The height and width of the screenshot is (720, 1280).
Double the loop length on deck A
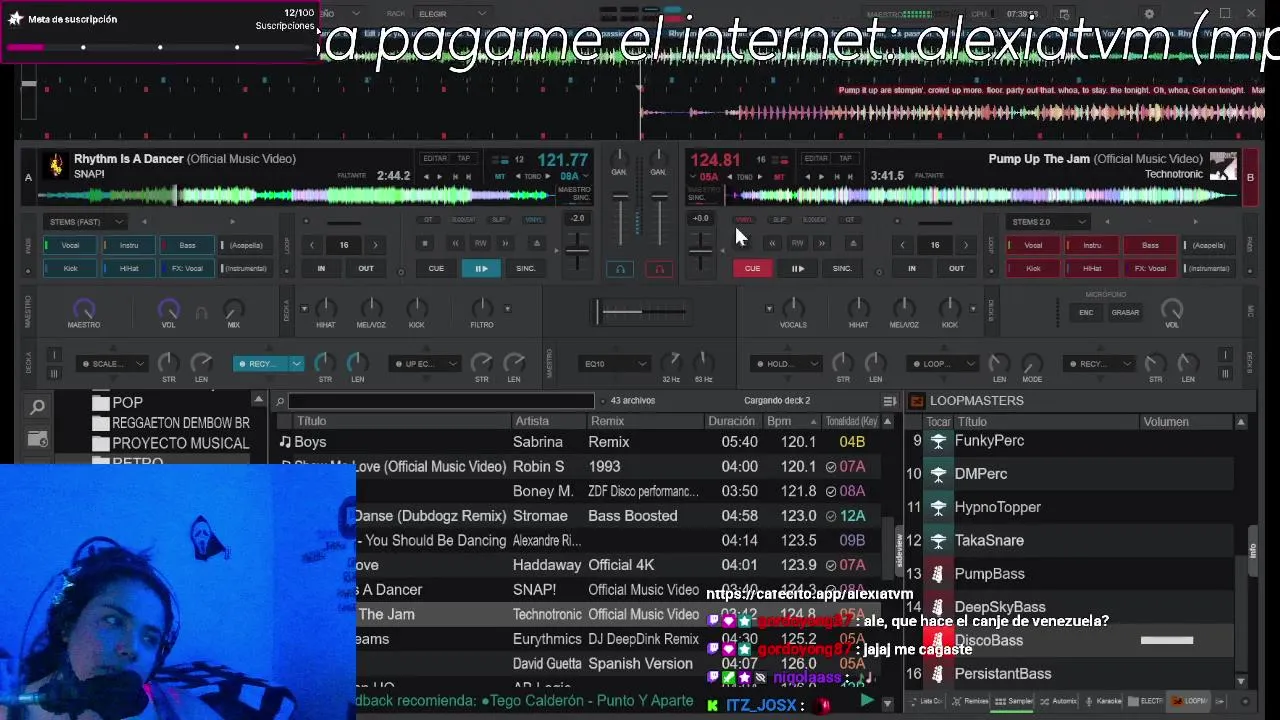[375, 245]
